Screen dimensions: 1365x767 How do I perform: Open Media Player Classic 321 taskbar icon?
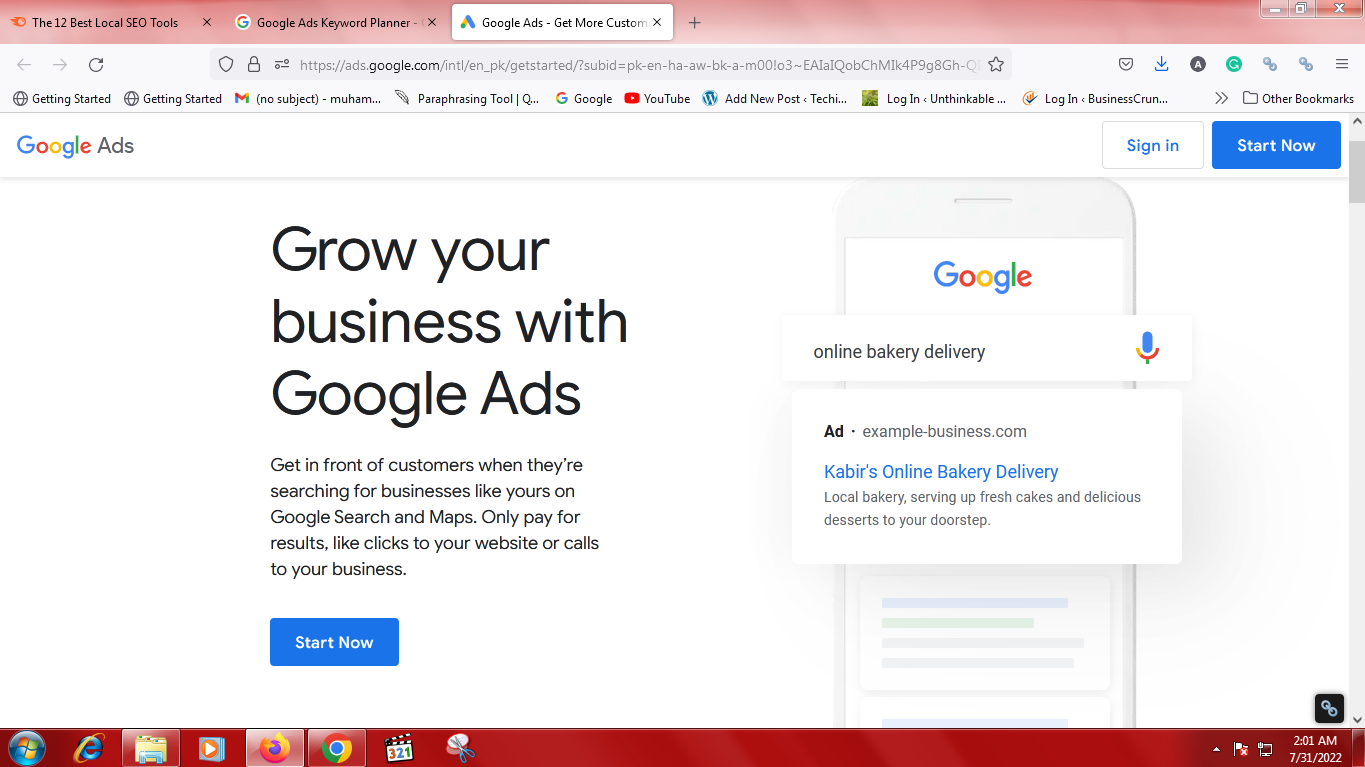(x=399, y=748)
